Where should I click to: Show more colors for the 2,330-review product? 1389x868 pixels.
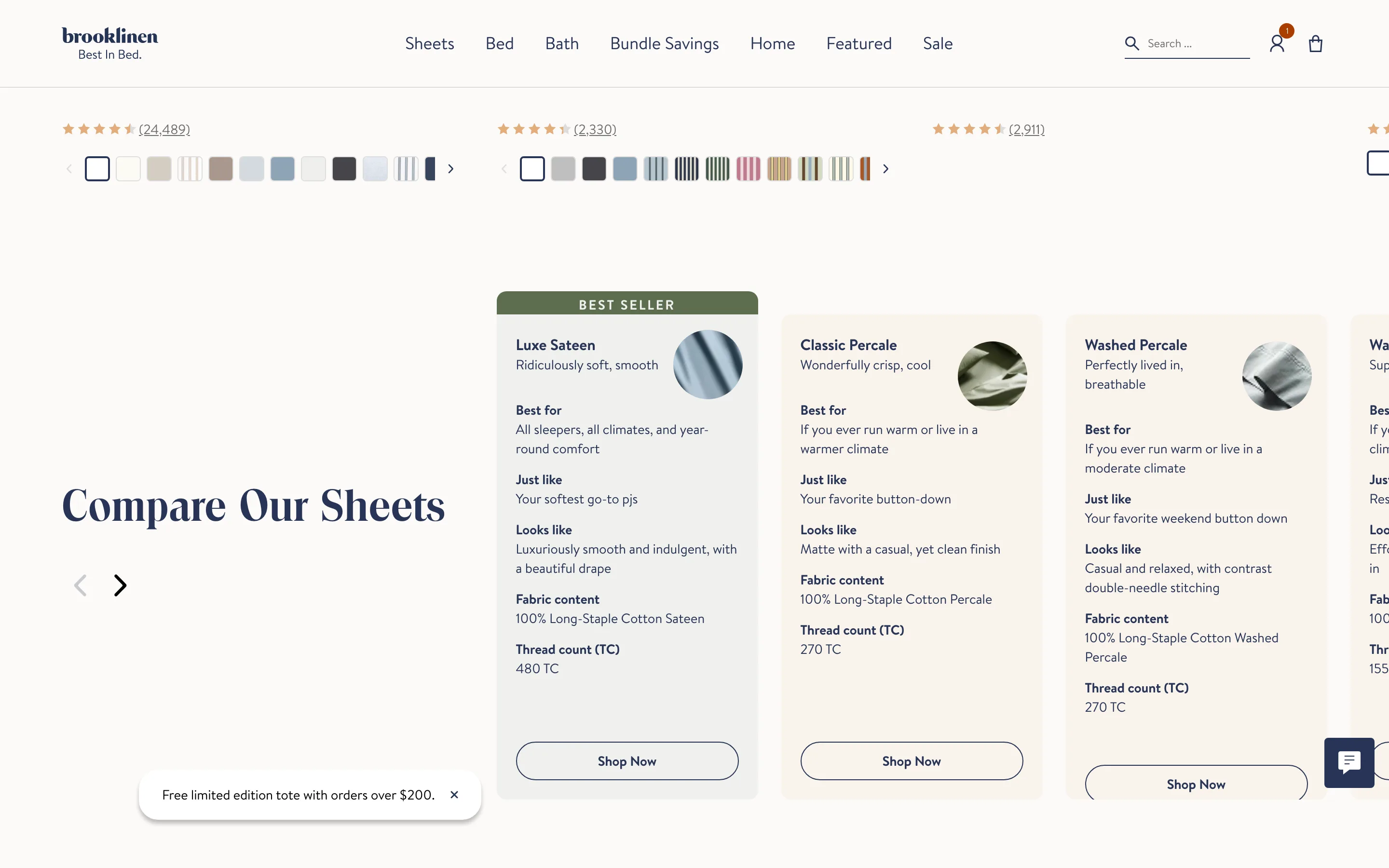[x=885, y=169]
